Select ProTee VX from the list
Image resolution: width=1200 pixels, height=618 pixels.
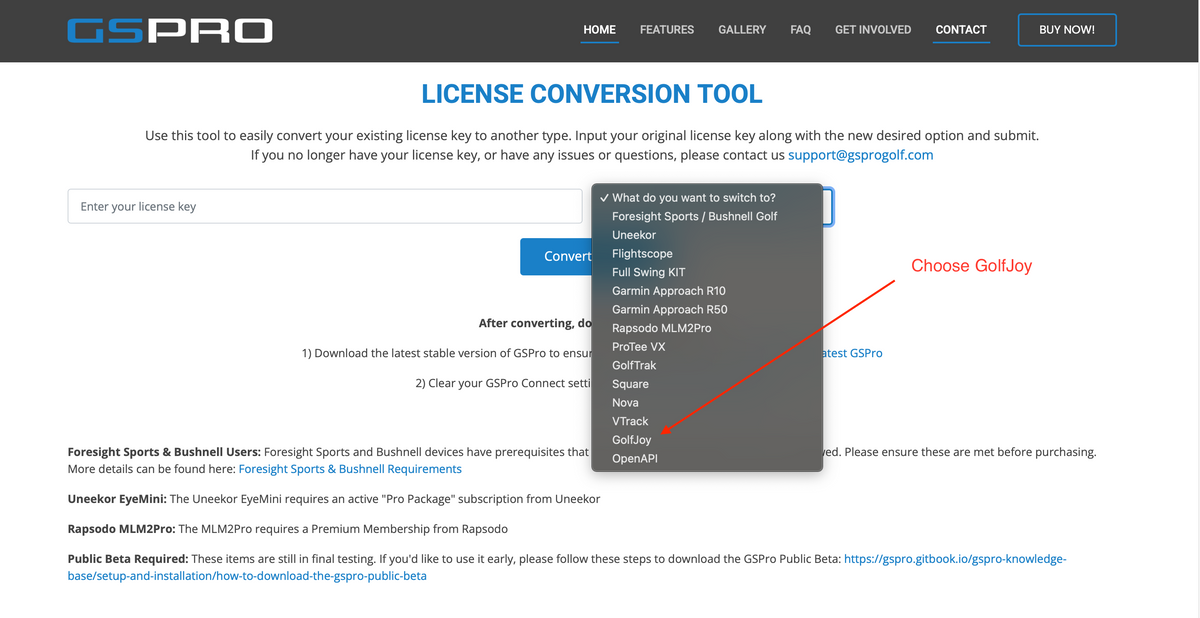click(x=707, y=347)
